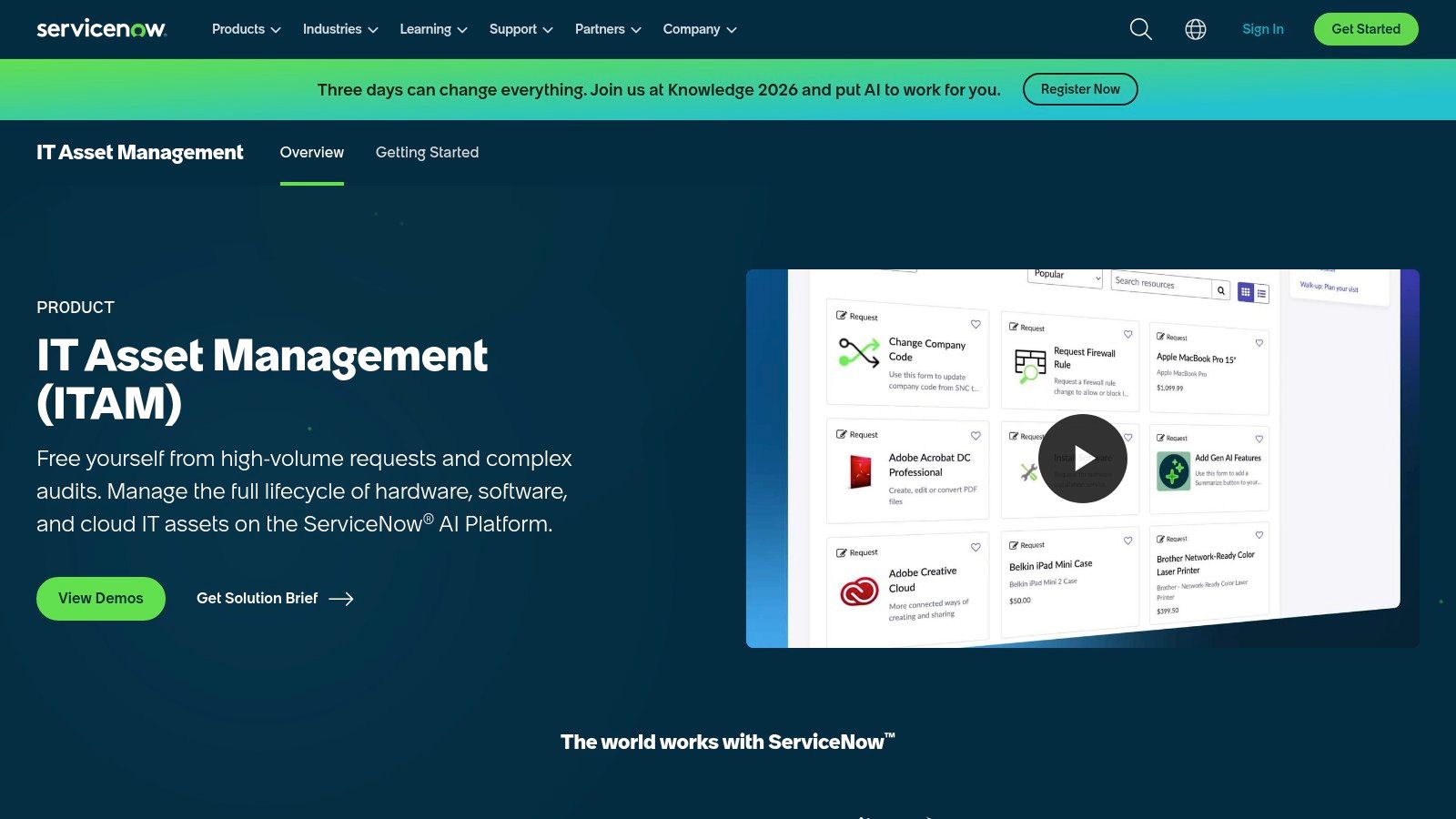
Task: Click Belkin iPad Mini Case card title
Action: click(x=1051, y=565)
